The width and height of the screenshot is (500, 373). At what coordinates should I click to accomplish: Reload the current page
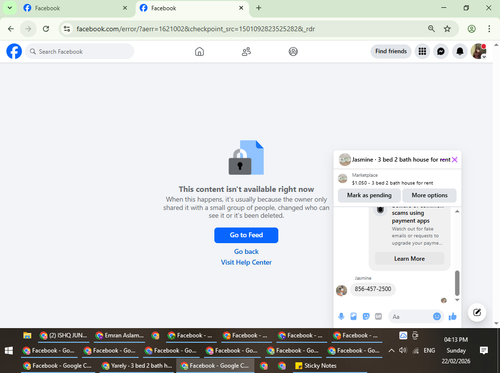(x=46, y=29)
